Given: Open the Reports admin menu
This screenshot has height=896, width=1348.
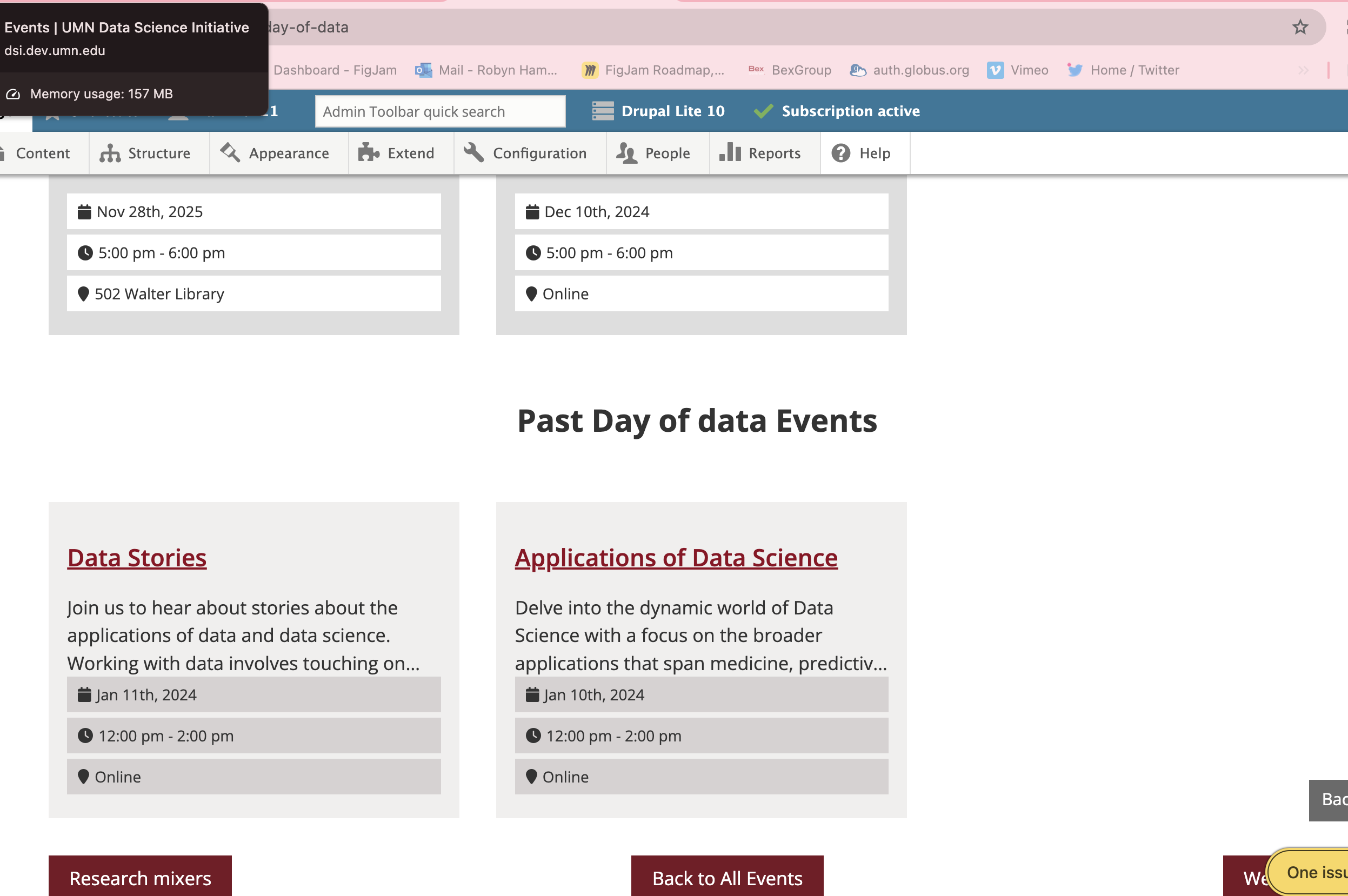Looking at the screenshot, I should pyautogui.click(x=760, y=153).
